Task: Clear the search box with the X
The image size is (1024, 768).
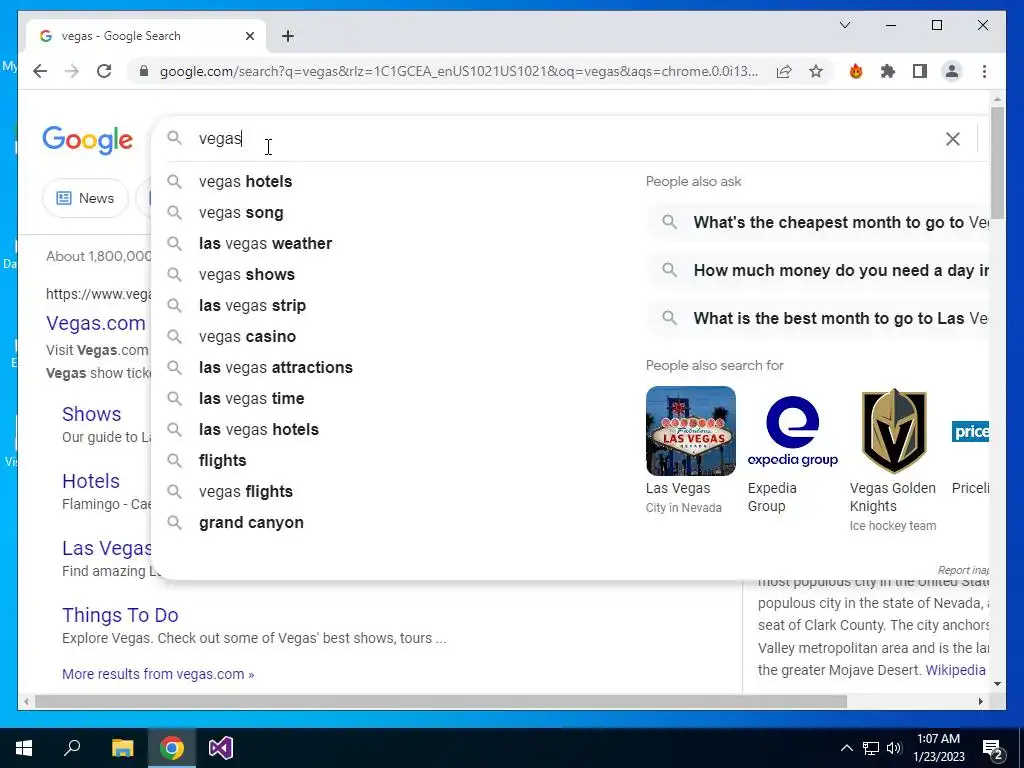Action: point(953,138)
